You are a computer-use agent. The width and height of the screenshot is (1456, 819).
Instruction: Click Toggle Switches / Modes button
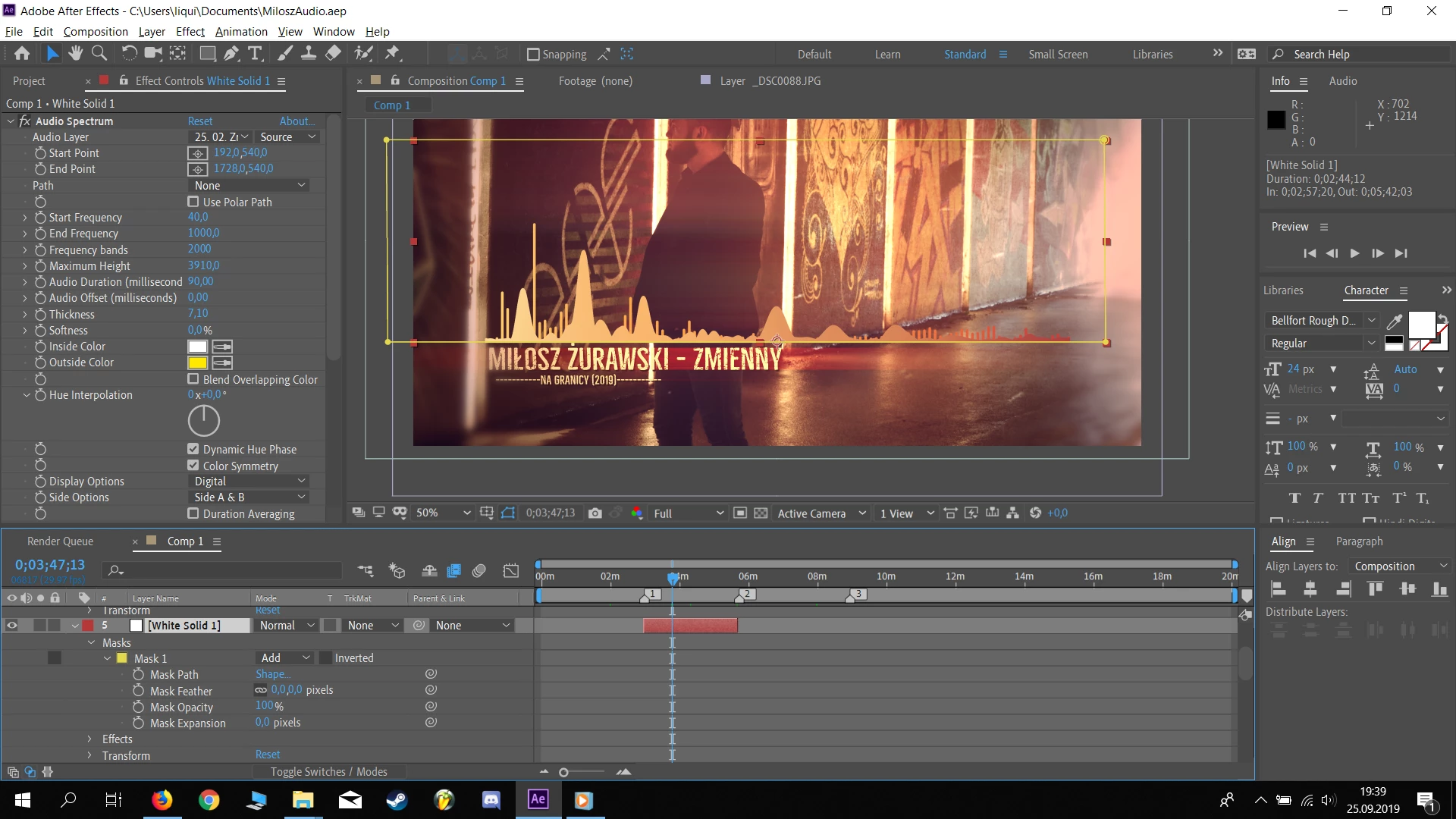pyautogui.click(x=328, y=772)
